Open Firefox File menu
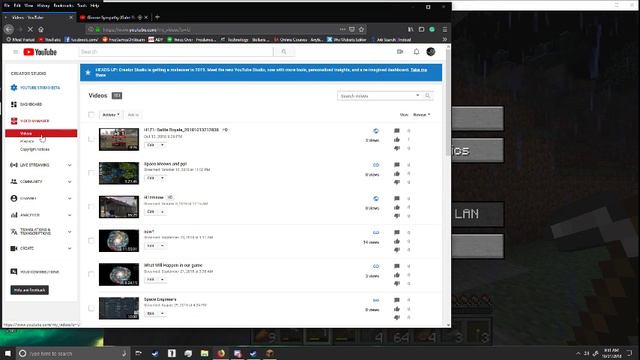Screen dimensions: 640x360 (x=7, y=6)
